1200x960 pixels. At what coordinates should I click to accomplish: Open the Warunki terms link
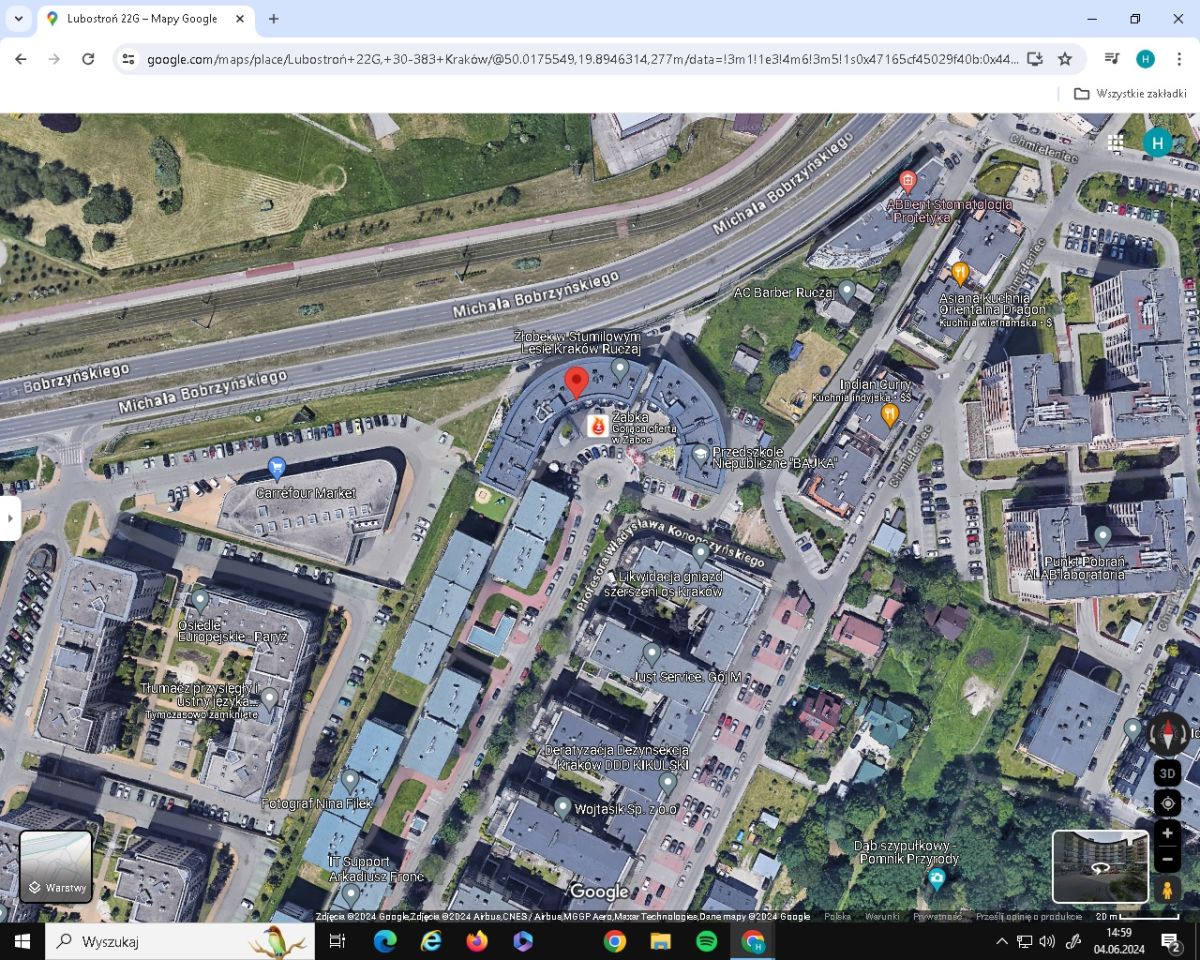point(882,916)
